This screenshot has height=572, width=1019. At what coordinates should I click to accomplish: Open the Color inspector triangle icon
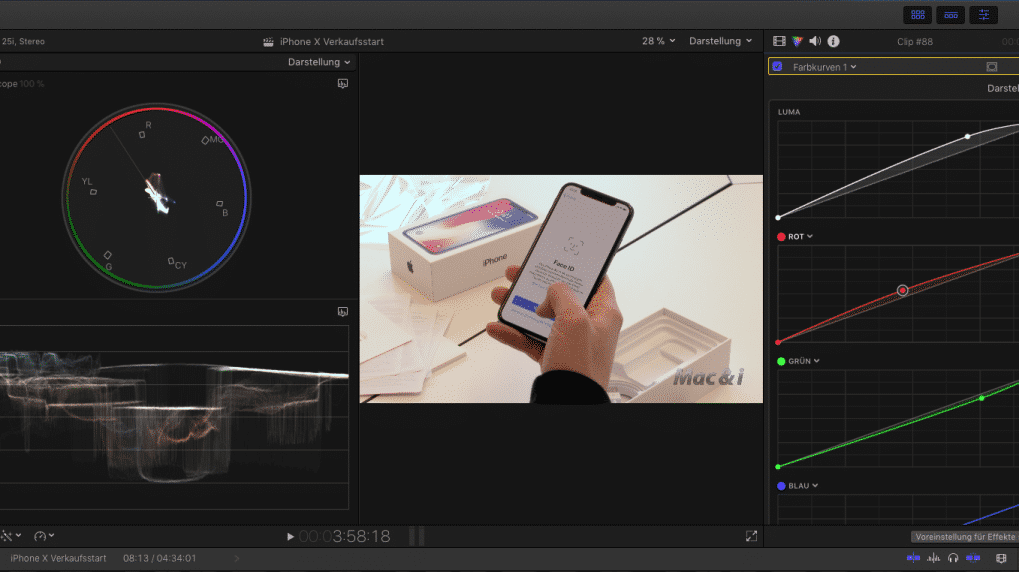tap(797, 41)
